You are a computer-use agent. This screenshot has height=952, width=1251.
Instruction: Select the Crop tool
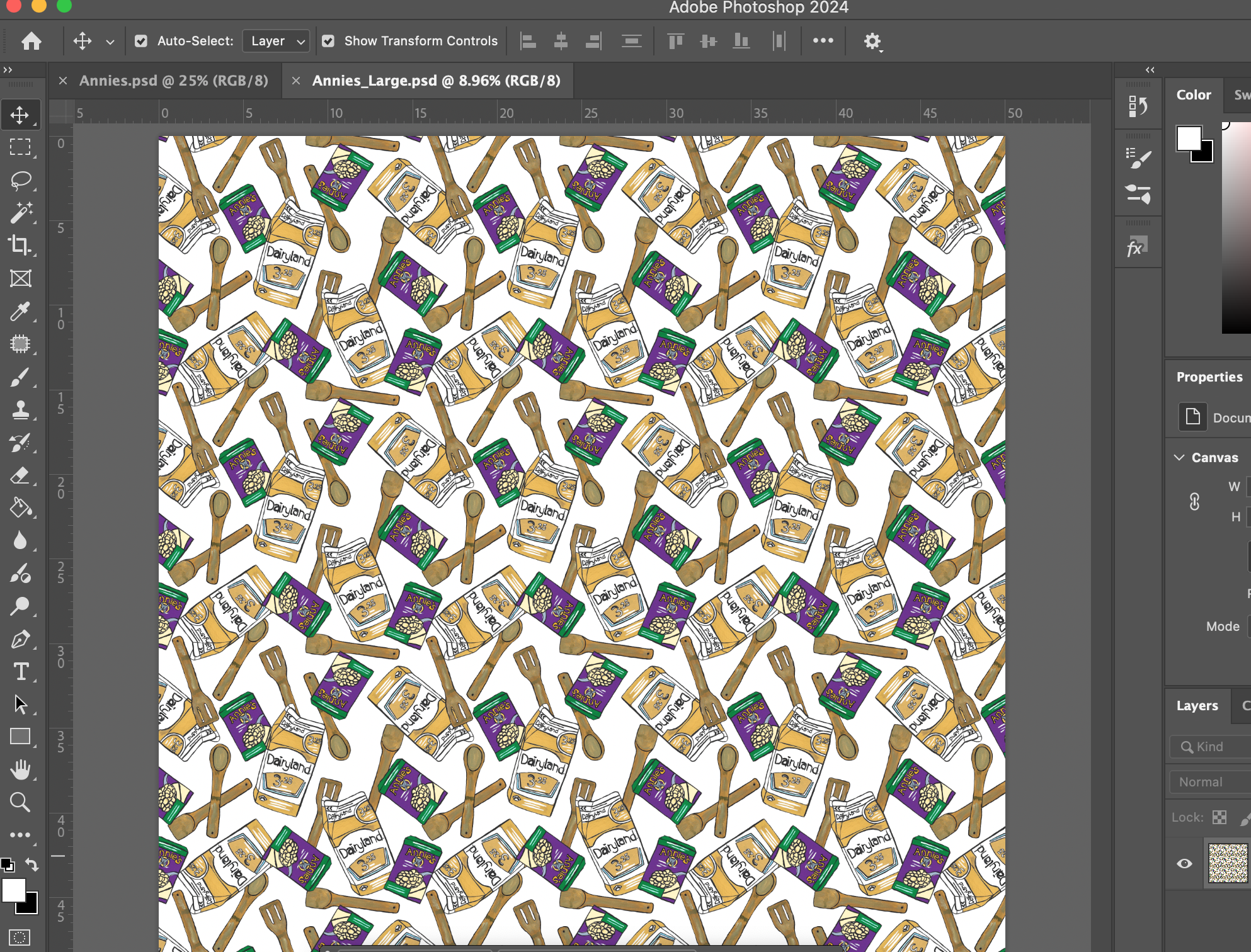point(20,245)
